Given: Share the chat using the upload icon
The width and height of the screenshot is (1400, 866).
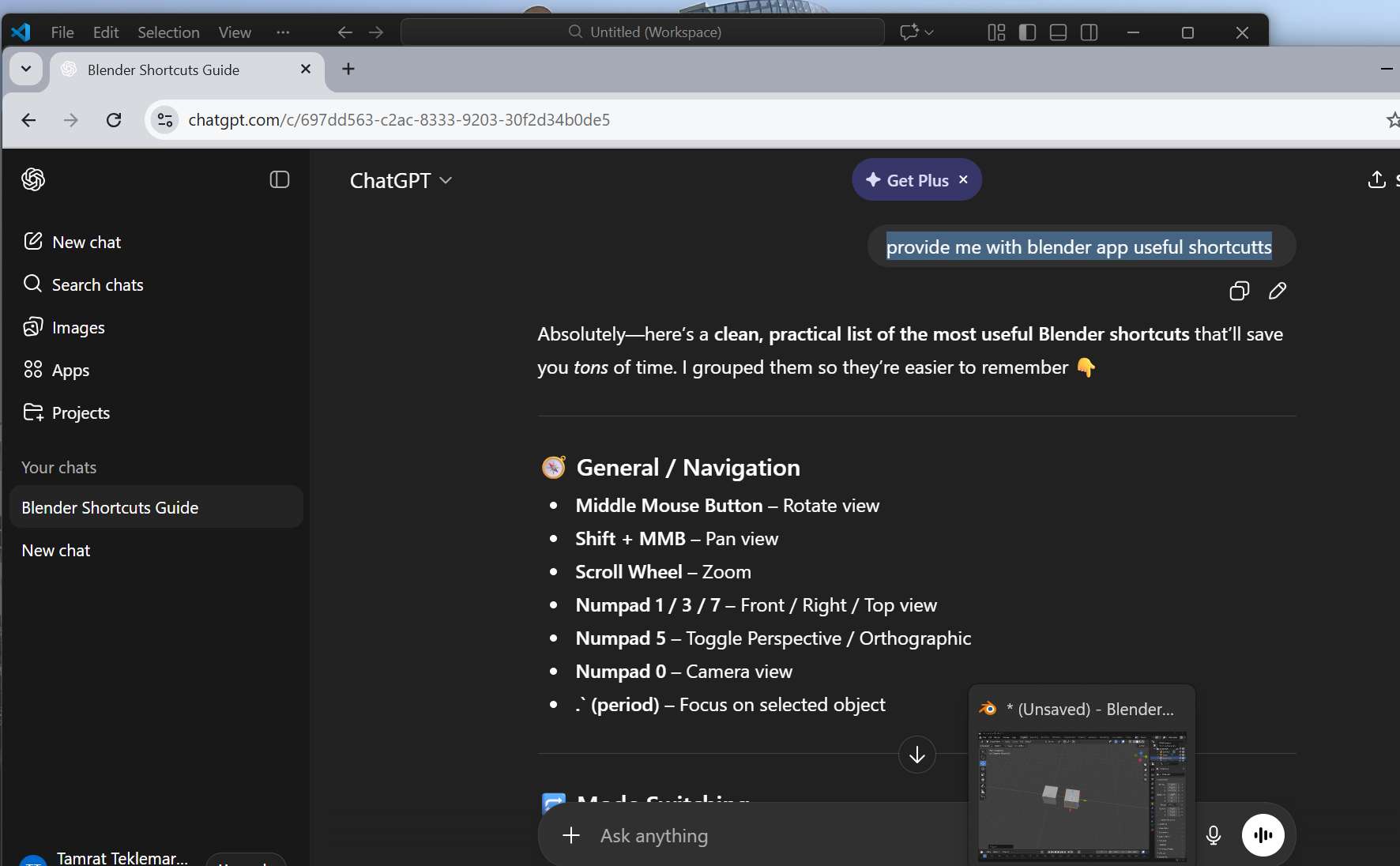Looking at the screenshot, I should 1377,180.
